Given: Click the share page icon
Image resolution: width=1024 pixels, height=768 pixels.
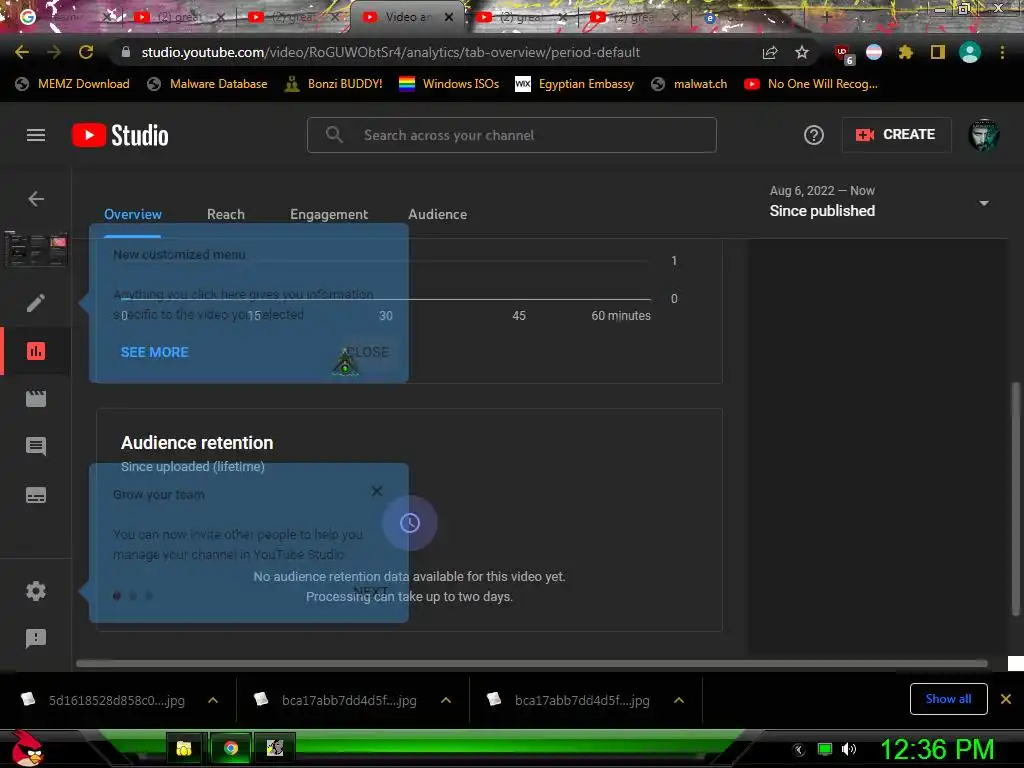Looking at the screenshot, I should 770,52.
